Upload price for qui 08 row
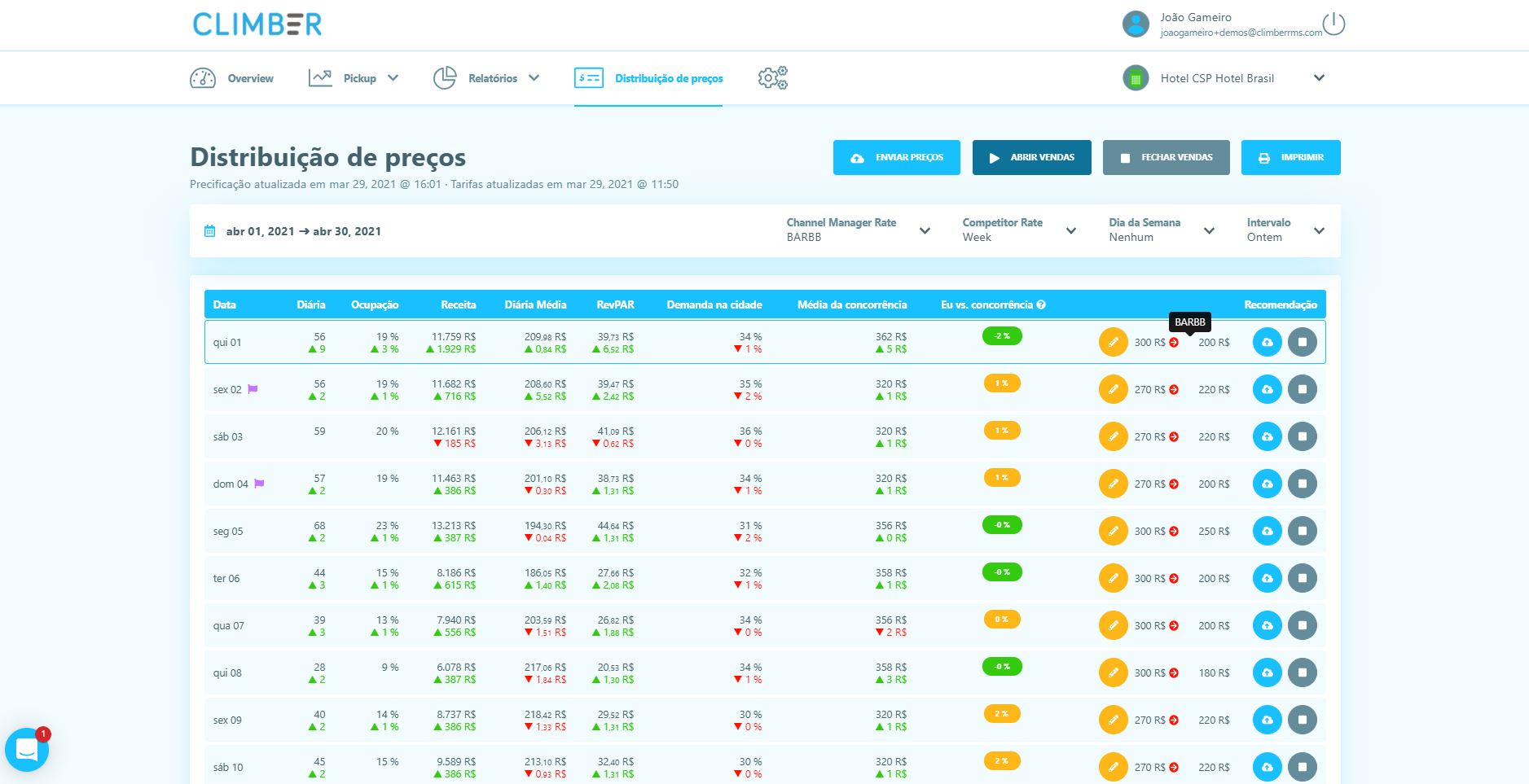Image resolution: width=1529 pixels, height=784 pixels. point(1267,672)
